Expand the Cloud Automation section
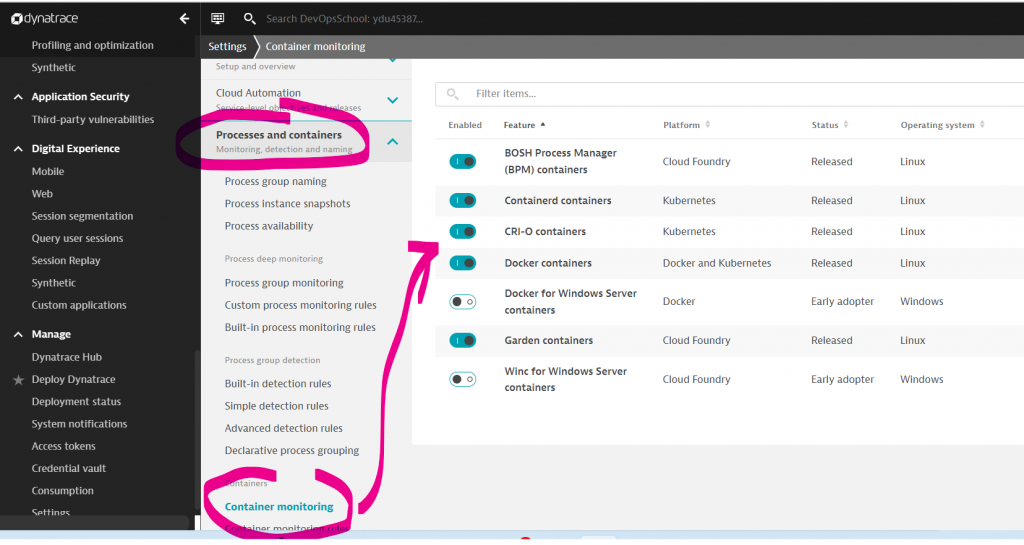 [x=392, y=100]
